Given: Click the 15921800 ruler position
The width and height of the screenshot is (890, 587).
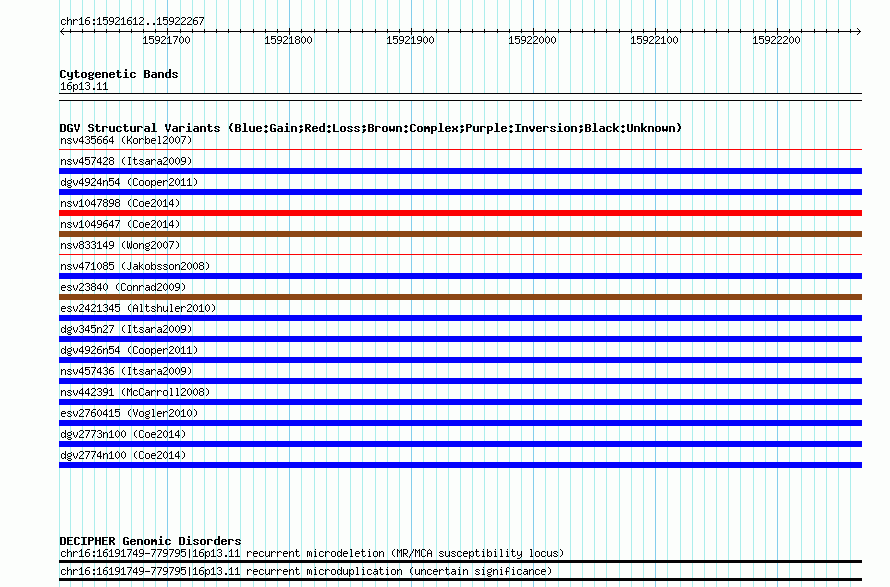Looking at the screenshot, I should click(288, 40).
